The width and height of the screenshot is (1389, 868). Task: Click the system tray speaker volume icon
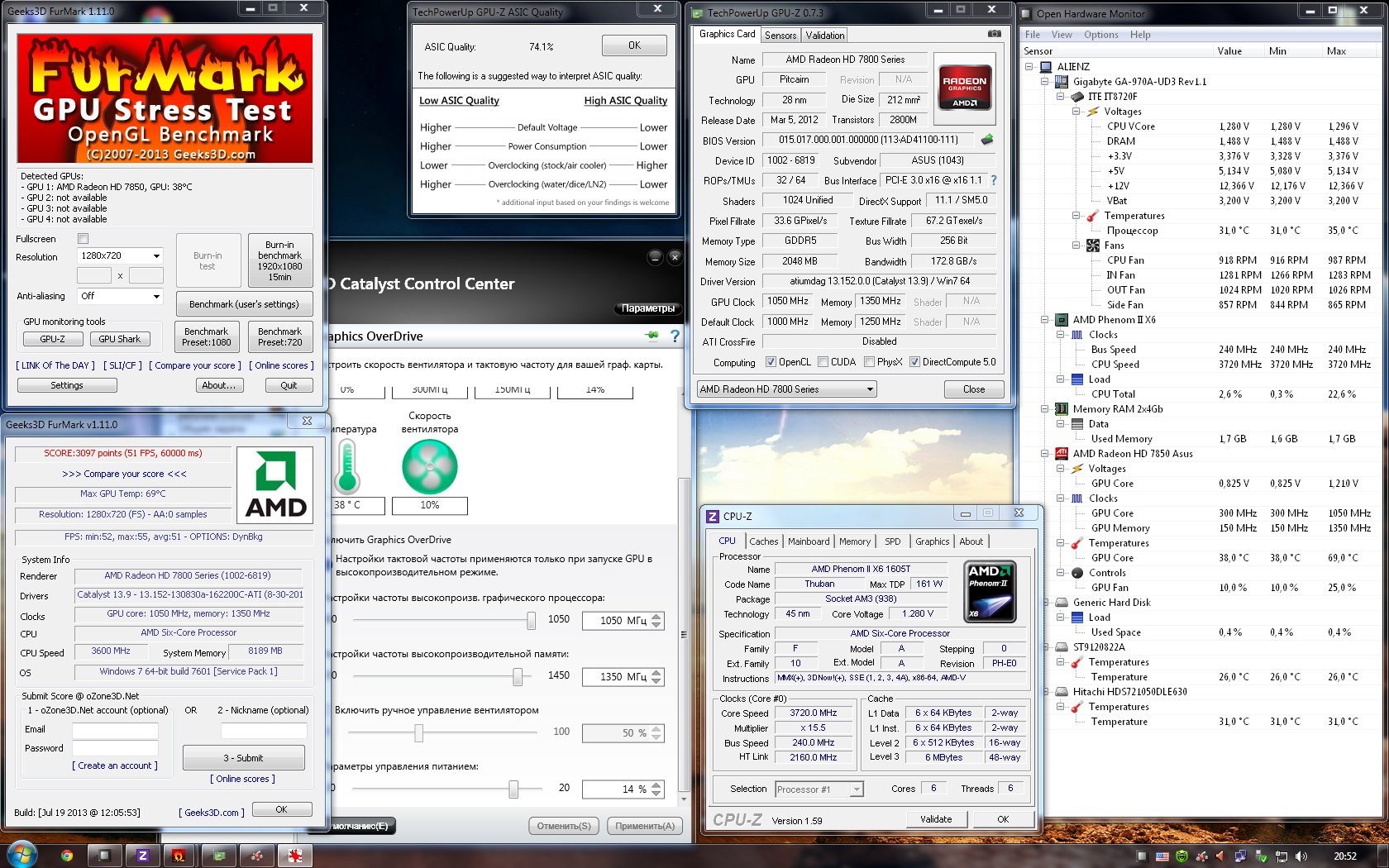(x=1301, y=856)
